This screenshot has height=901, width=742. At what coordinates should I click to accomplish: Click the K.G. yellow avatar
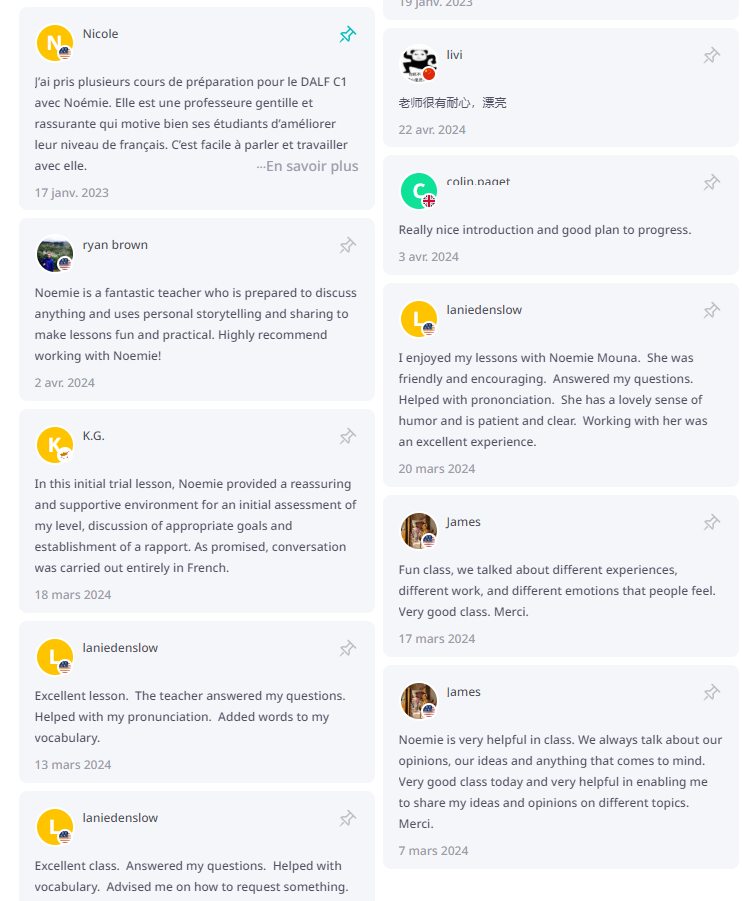click(x=55, y=445)
